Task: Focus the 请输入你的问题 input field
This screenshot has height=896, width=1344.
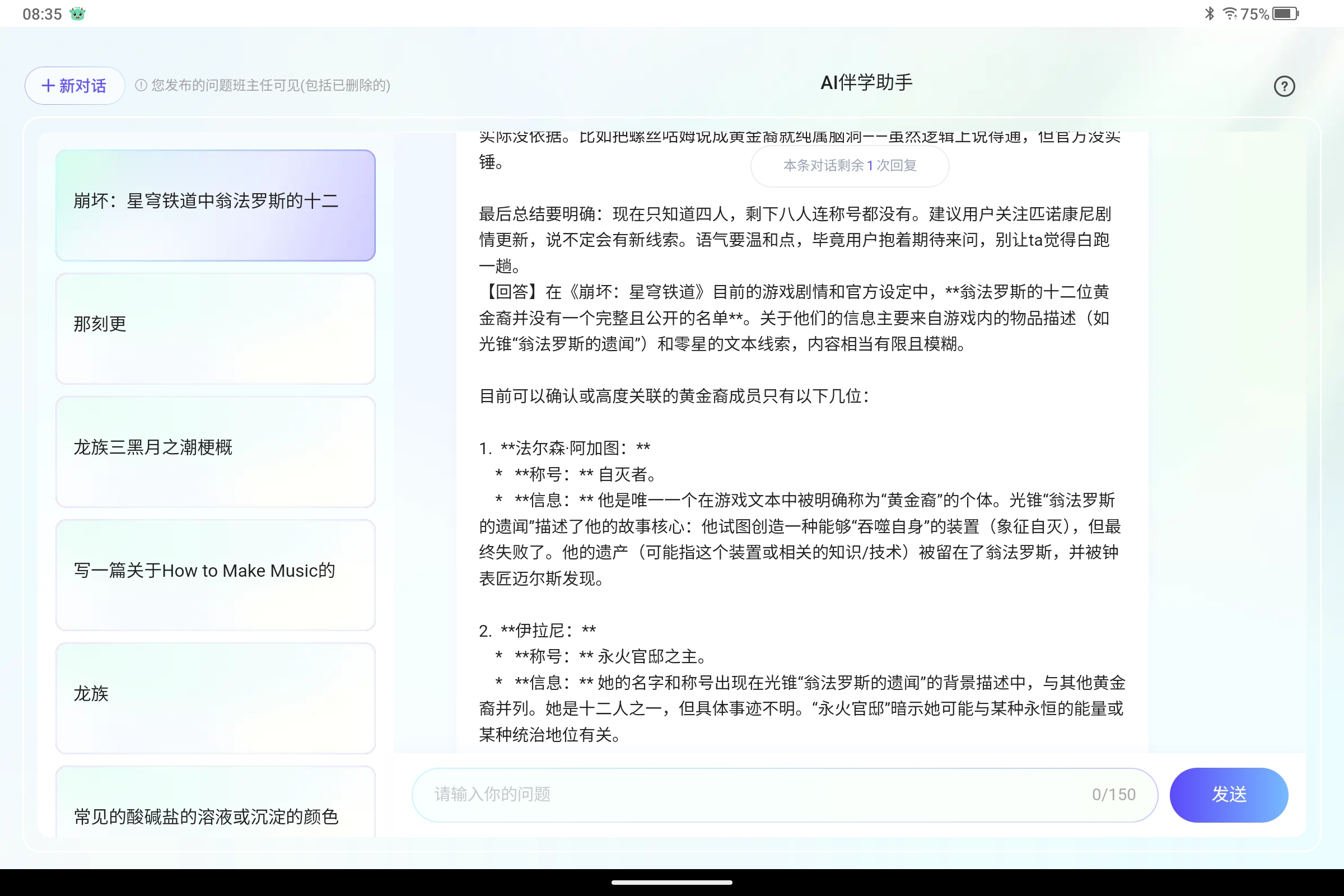Action: [x=785, y=795]
